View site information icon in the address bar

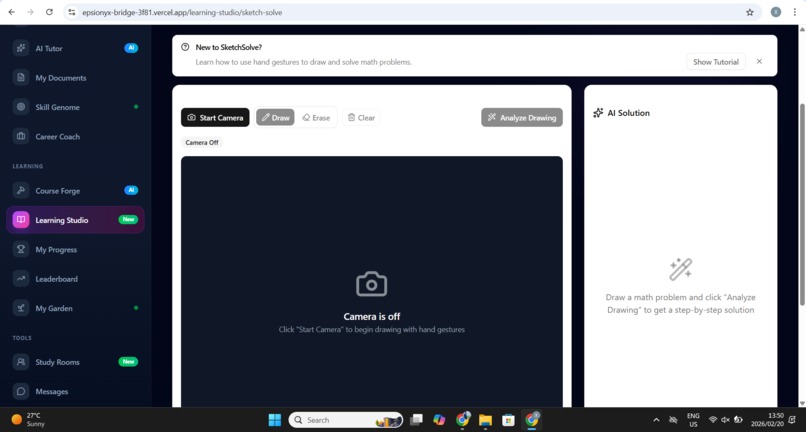click(x=72, y=12)
